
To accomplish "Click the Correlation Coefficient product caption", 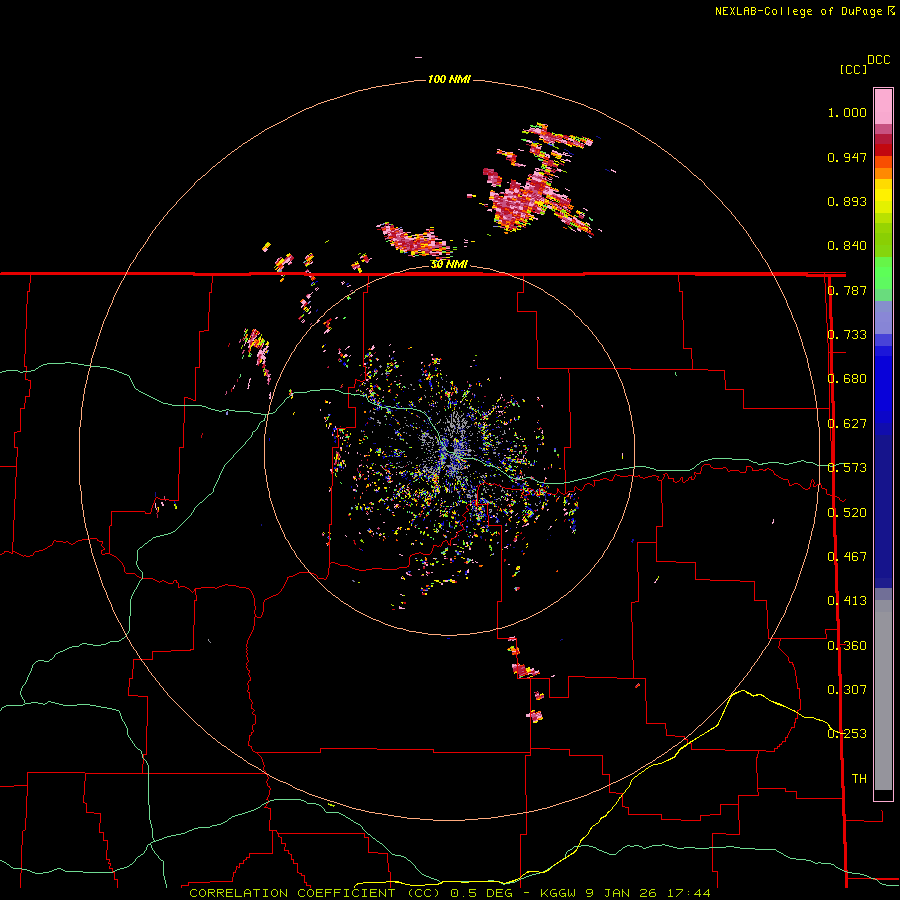I will click(x=449, y=893).
